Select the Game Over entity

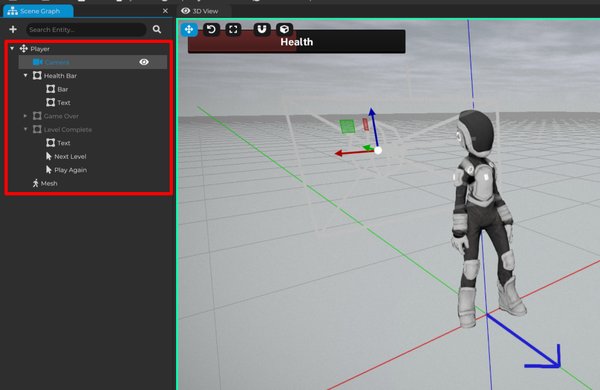(x=61, y=116)
